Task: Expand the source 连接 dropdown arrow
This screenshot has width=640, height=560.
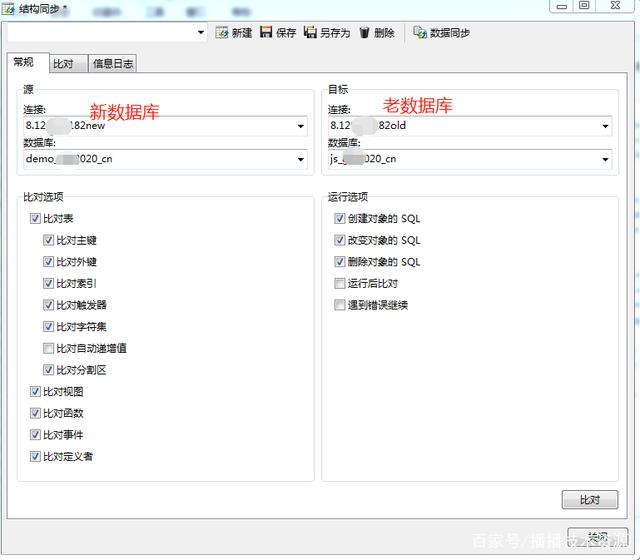Action: click(x=301, y=126)
